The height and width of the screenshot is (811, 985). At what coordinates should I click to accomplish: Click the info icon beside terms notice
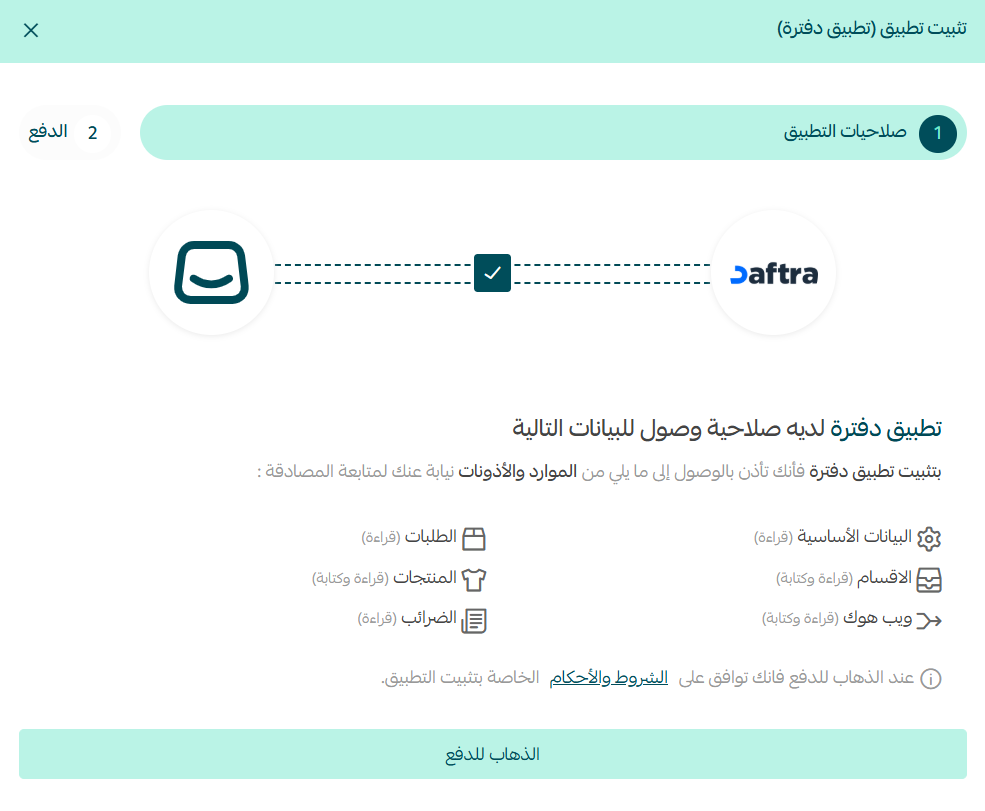click(x=930, y=678)
